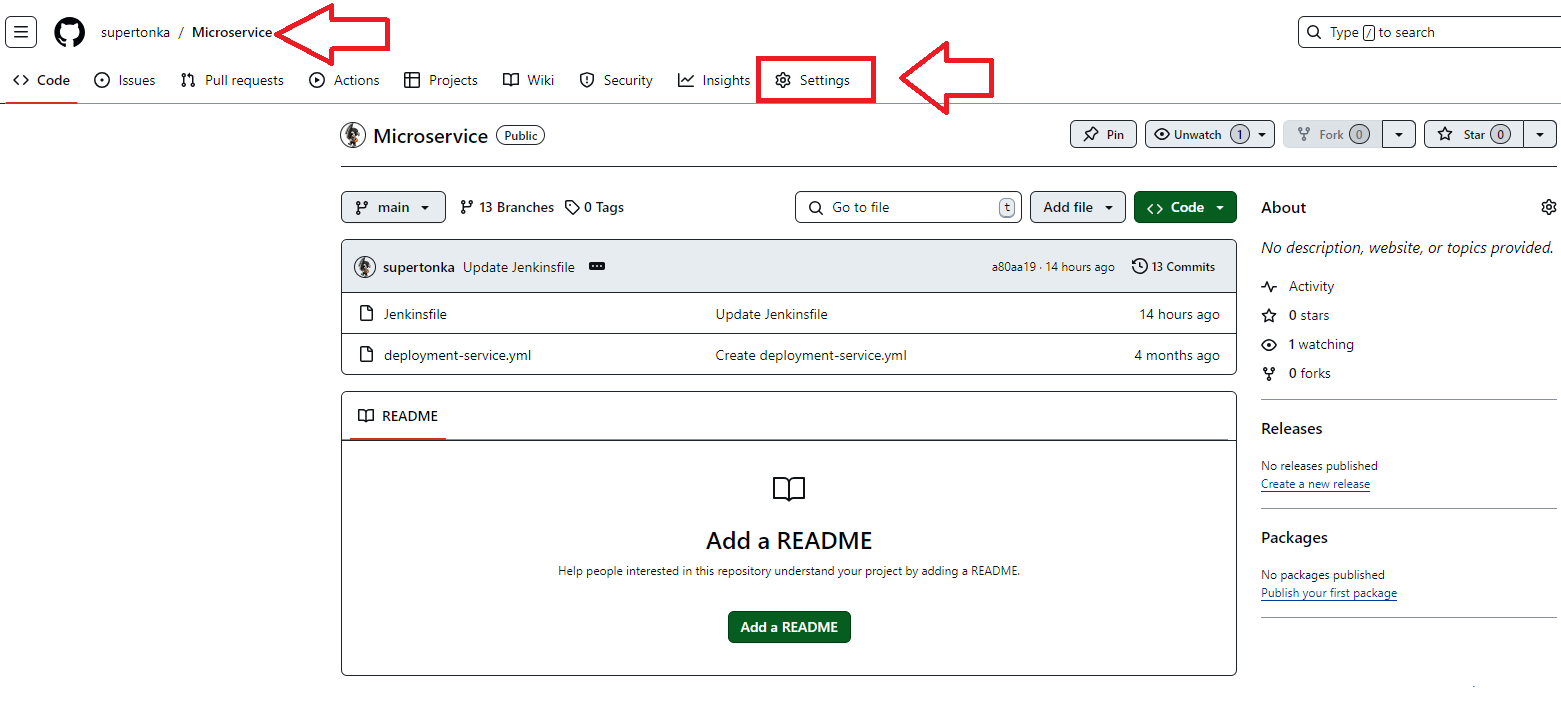The width and height of the screenshot is (1561, 707).
Task: Open the main branch selector dropdown
Action: pyautogui.click(x=393, y=207)
